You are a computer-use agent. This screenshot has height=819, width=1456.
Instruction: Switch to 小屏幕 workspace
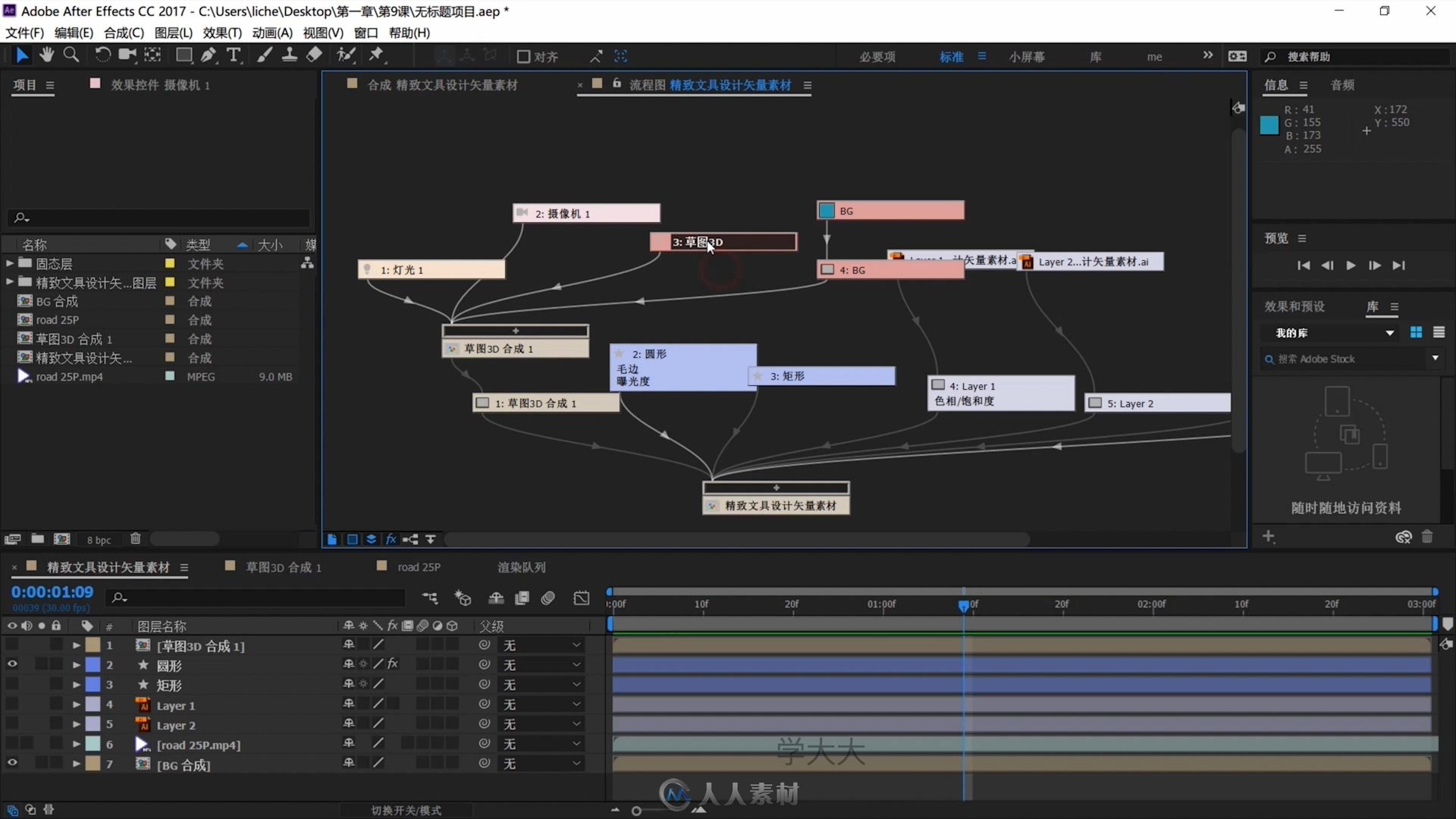click(x=1027, y=56)
